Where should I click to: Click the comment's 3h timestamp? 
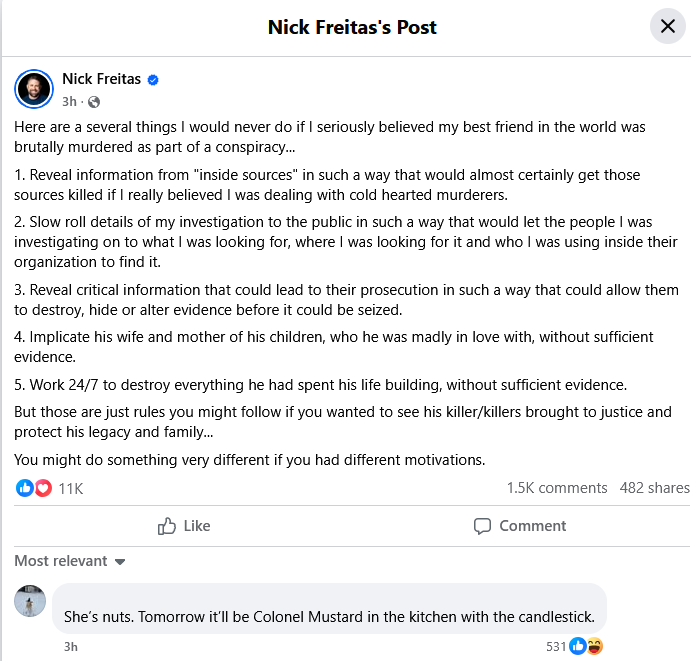coord(70,646)
